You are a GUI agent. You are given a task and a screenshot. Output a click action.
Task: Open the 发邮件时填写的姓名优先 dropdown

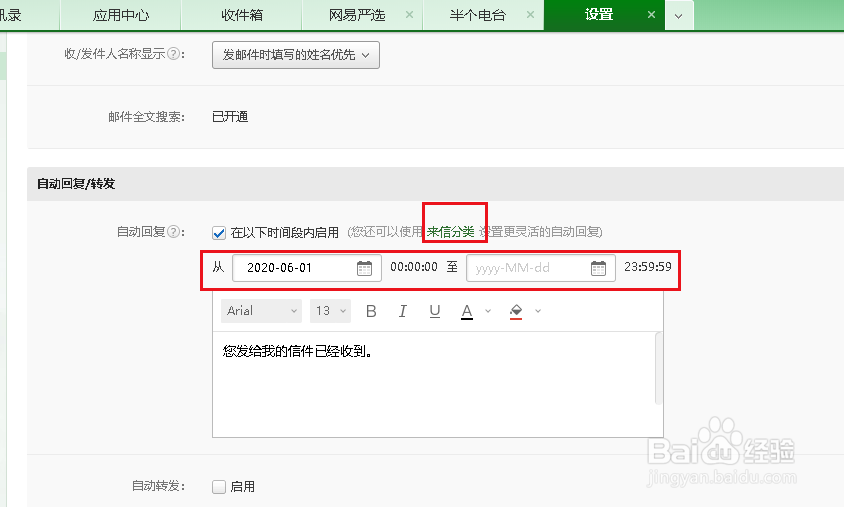[296, 55]
